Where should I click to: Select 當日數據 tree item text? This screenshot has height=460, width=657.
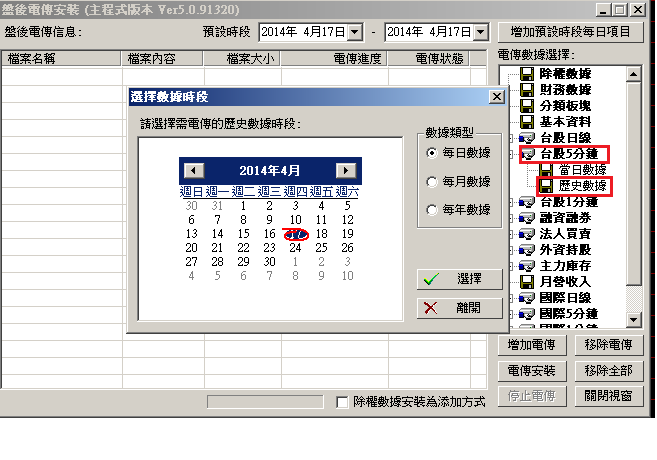point(582,170)
